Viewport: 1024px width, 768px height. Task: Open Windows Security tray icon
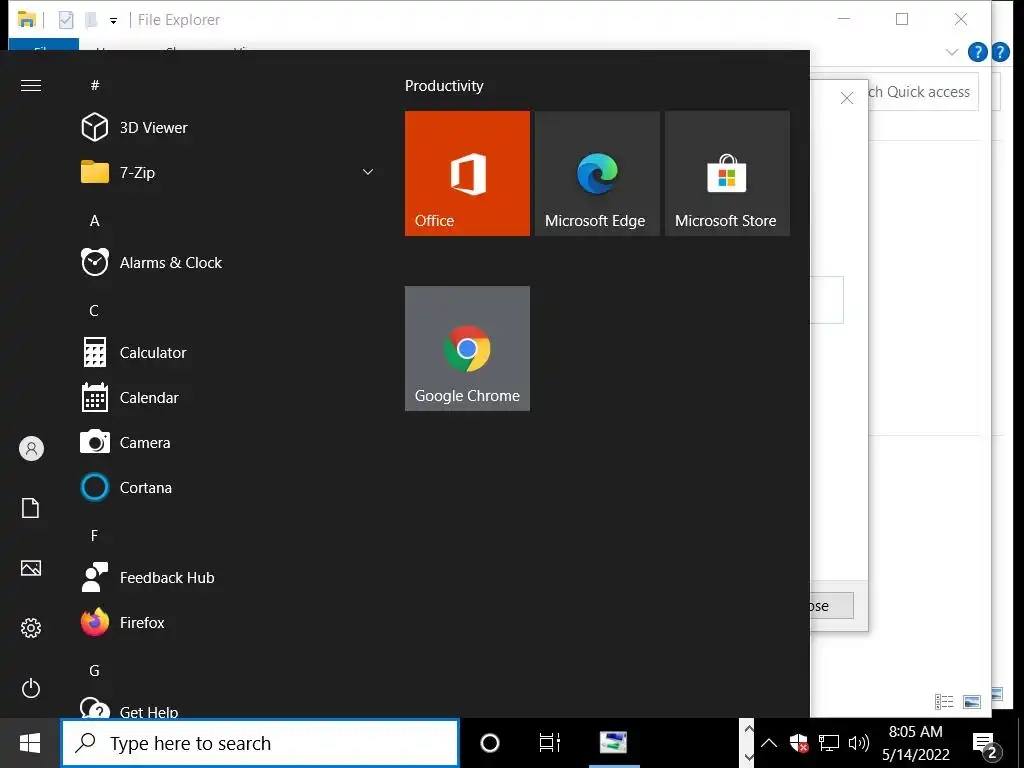pos(799,743)
